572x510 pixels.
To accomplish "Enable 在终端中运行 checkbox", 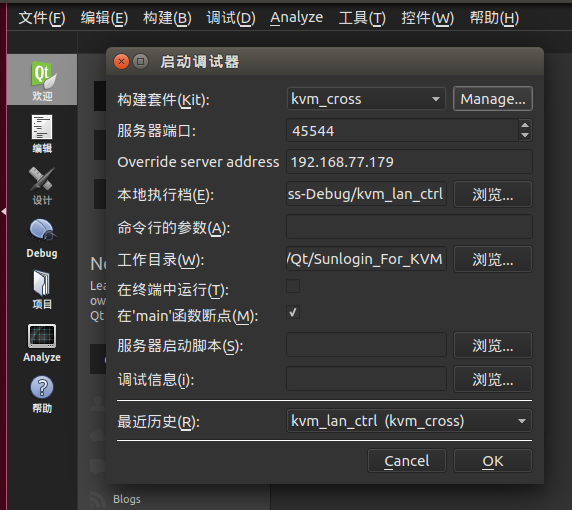I will click(x=293, y=286).
